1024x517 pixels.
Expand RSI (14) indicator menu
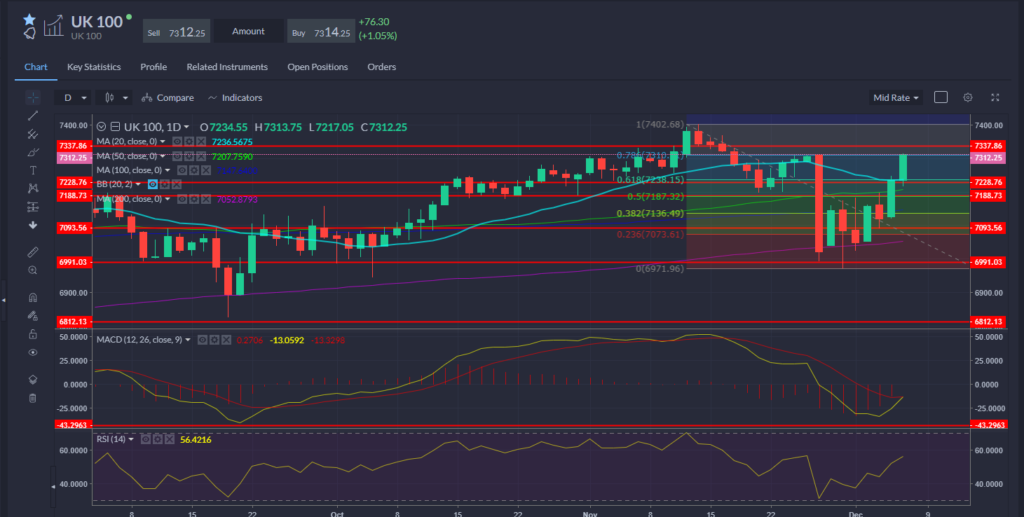pyautogui.click(x=131, y=439)
